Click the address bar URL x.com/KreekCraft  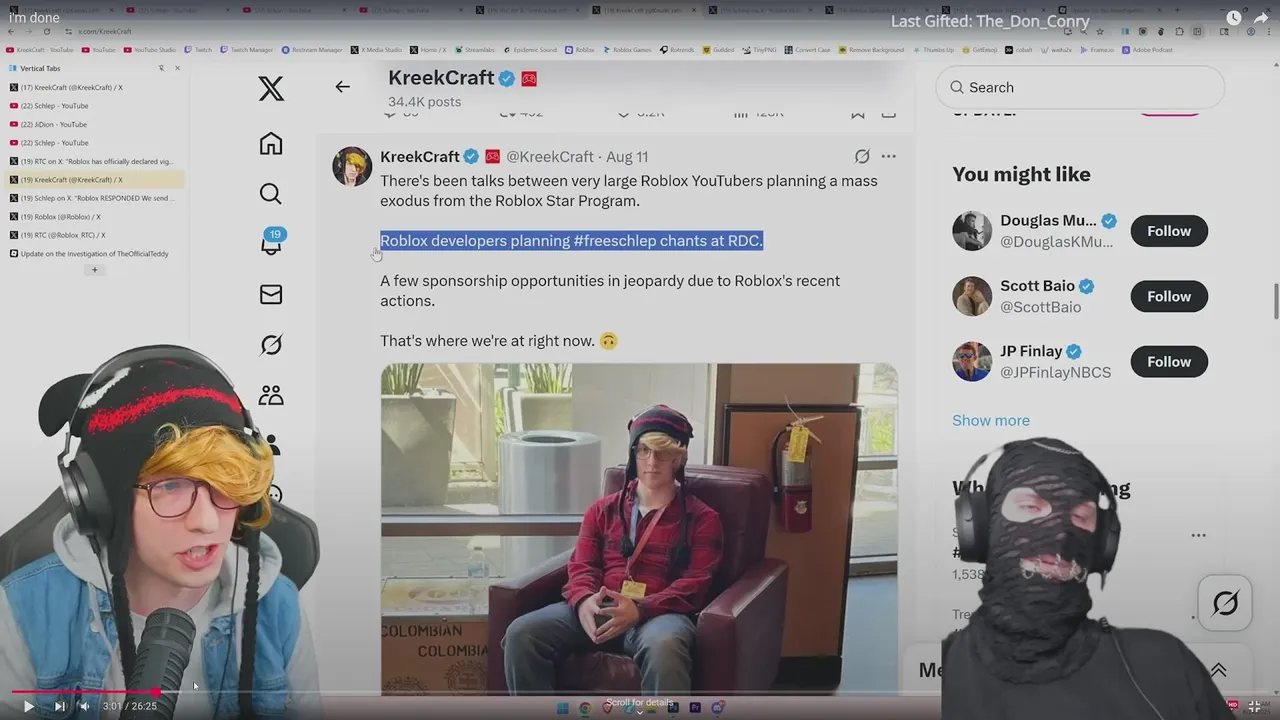(x=105, y=32)
